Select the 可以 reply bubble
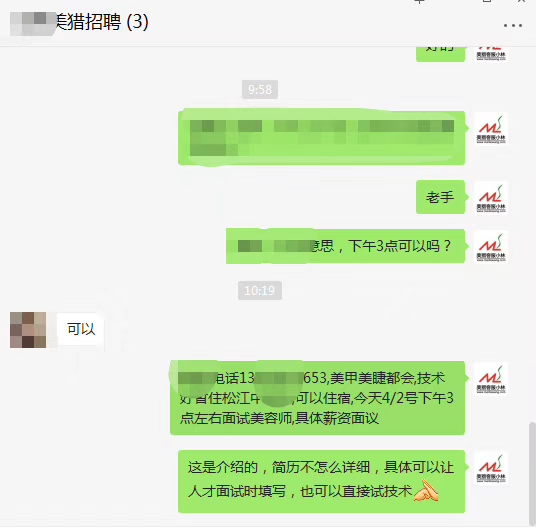The height and width of the screenshot is (528, 536). tap(81, 329)
